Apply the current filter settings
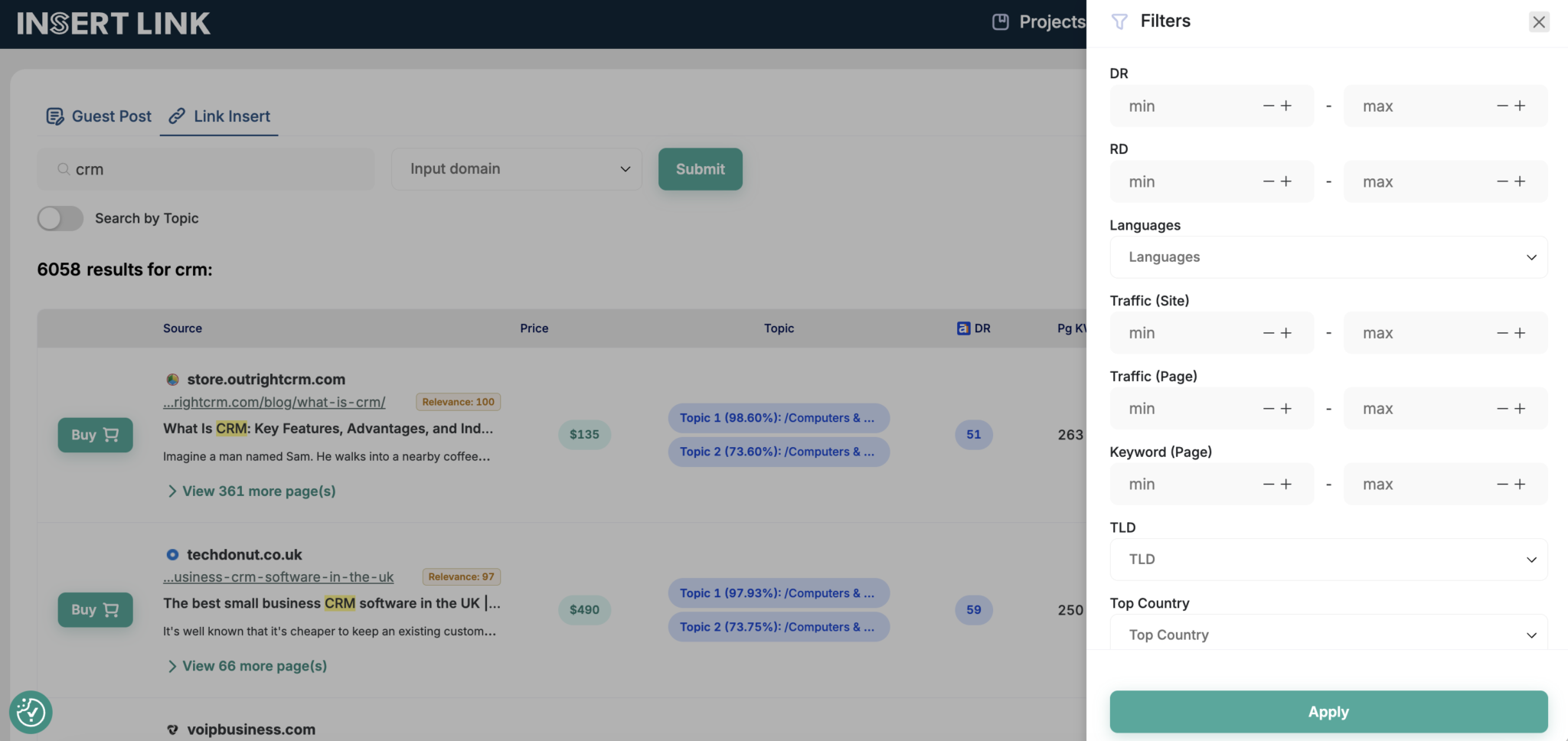1568x741 pixels. click(1328, 711)
